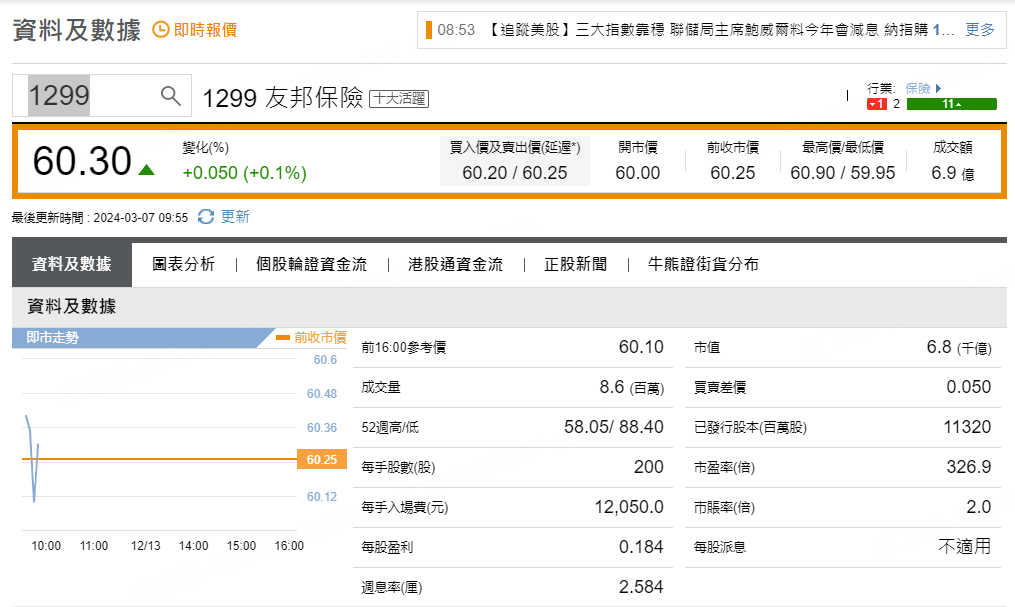Click the red down-count badge

click(x=876, y=104)
